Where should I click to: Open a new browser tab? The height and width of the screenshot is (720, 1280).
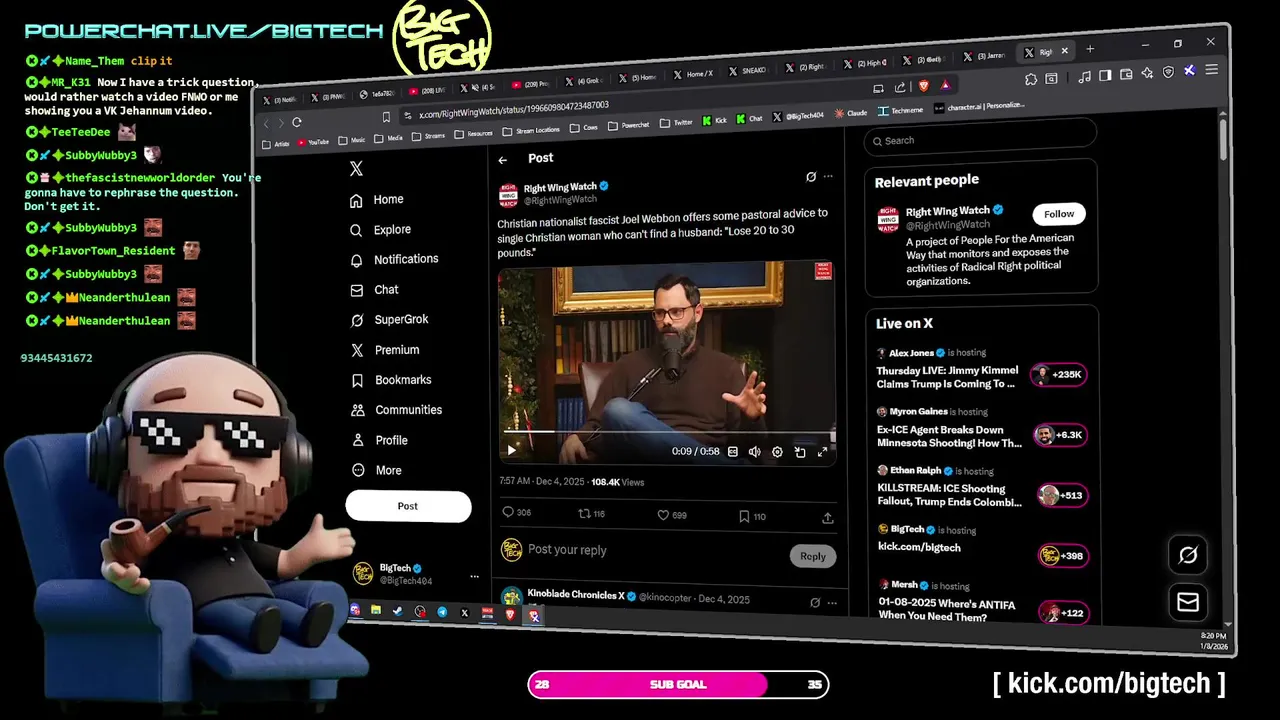point(1090,48)
